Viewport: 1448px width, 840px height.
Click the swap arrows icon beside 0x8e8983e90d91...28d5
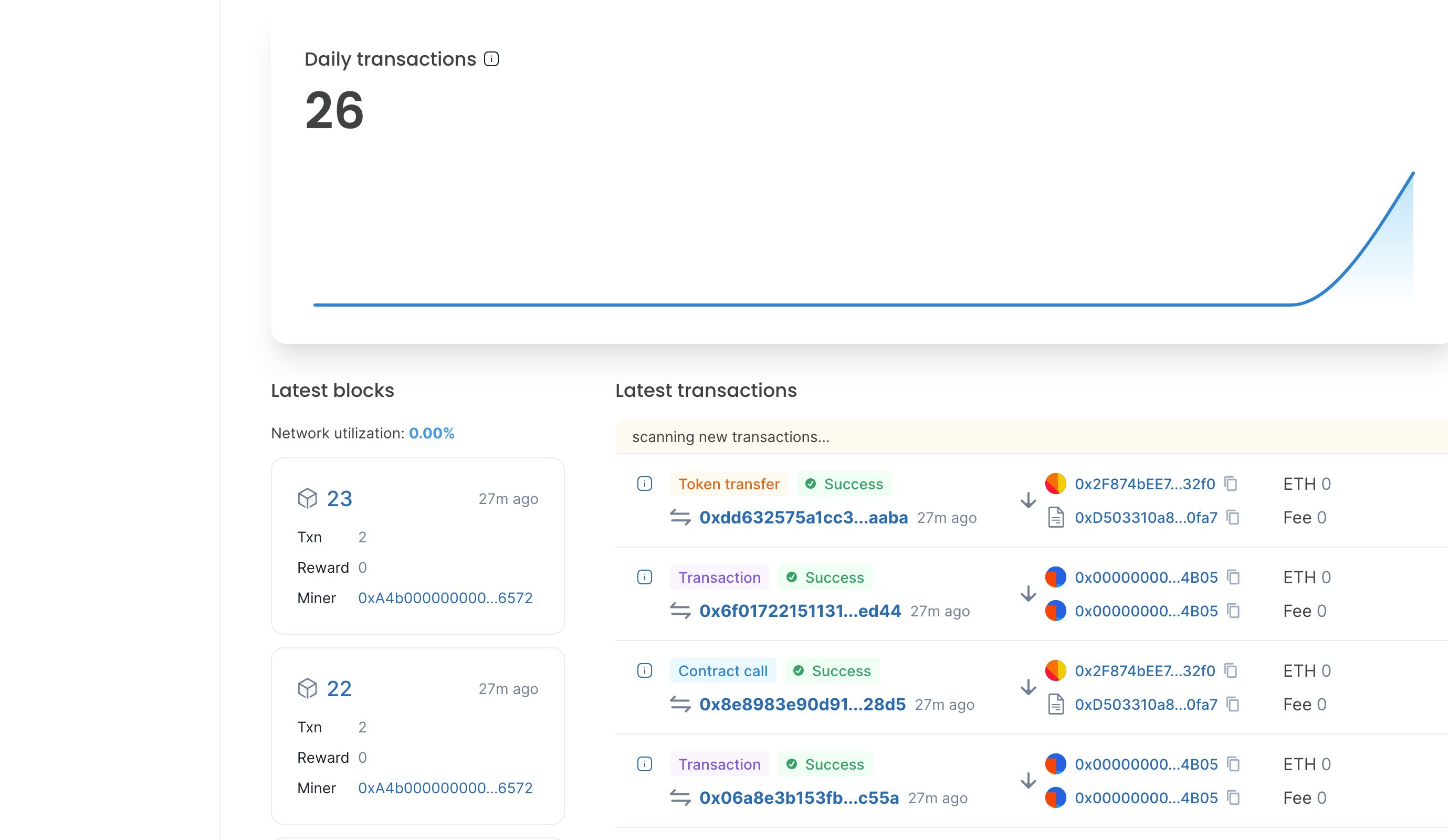(x=680, y=705)
